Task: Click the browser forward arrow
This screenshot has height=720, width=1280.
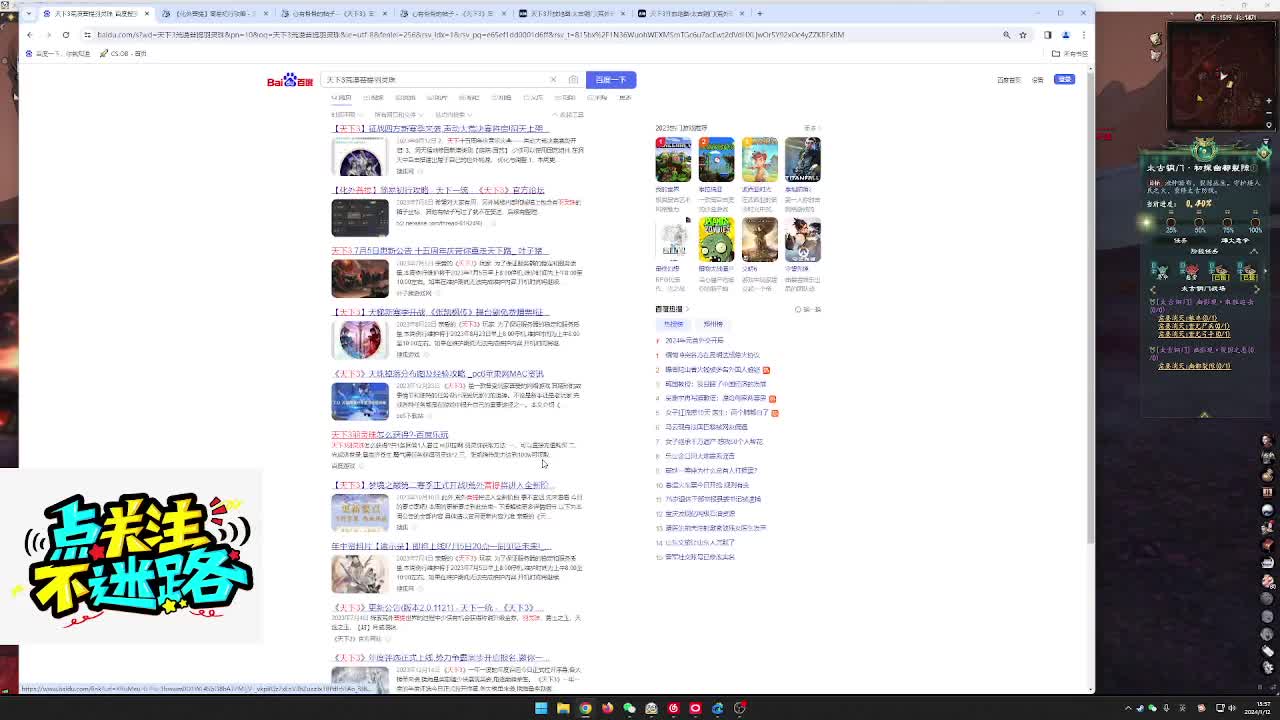Action: coord(47,34)
